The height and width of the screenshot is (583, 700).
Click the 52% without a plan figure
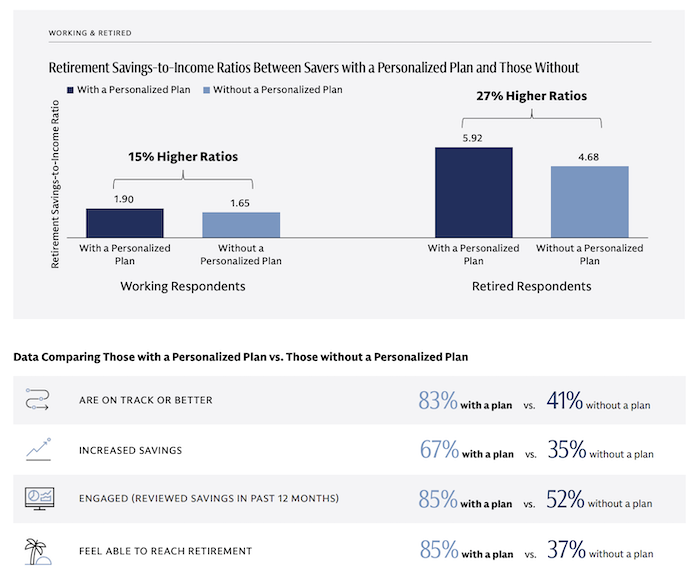(566, 499)
